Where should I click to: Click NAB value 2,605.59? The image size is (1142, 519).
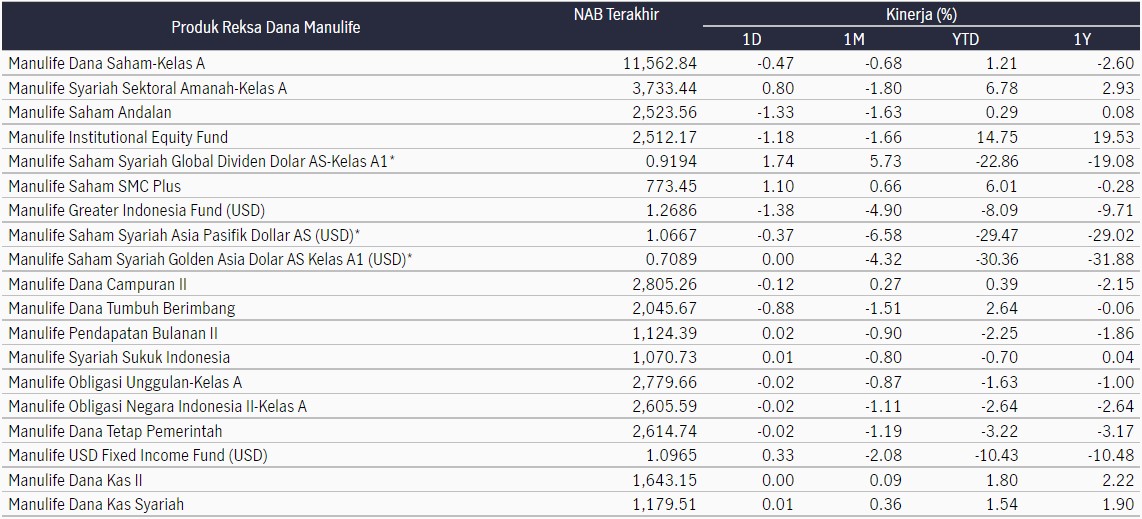pos(666,407)
